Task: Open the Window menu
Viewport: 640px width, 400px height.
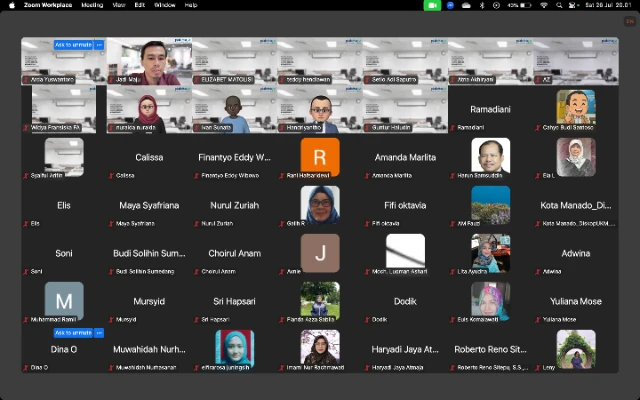Action: [x=165, y=5]
